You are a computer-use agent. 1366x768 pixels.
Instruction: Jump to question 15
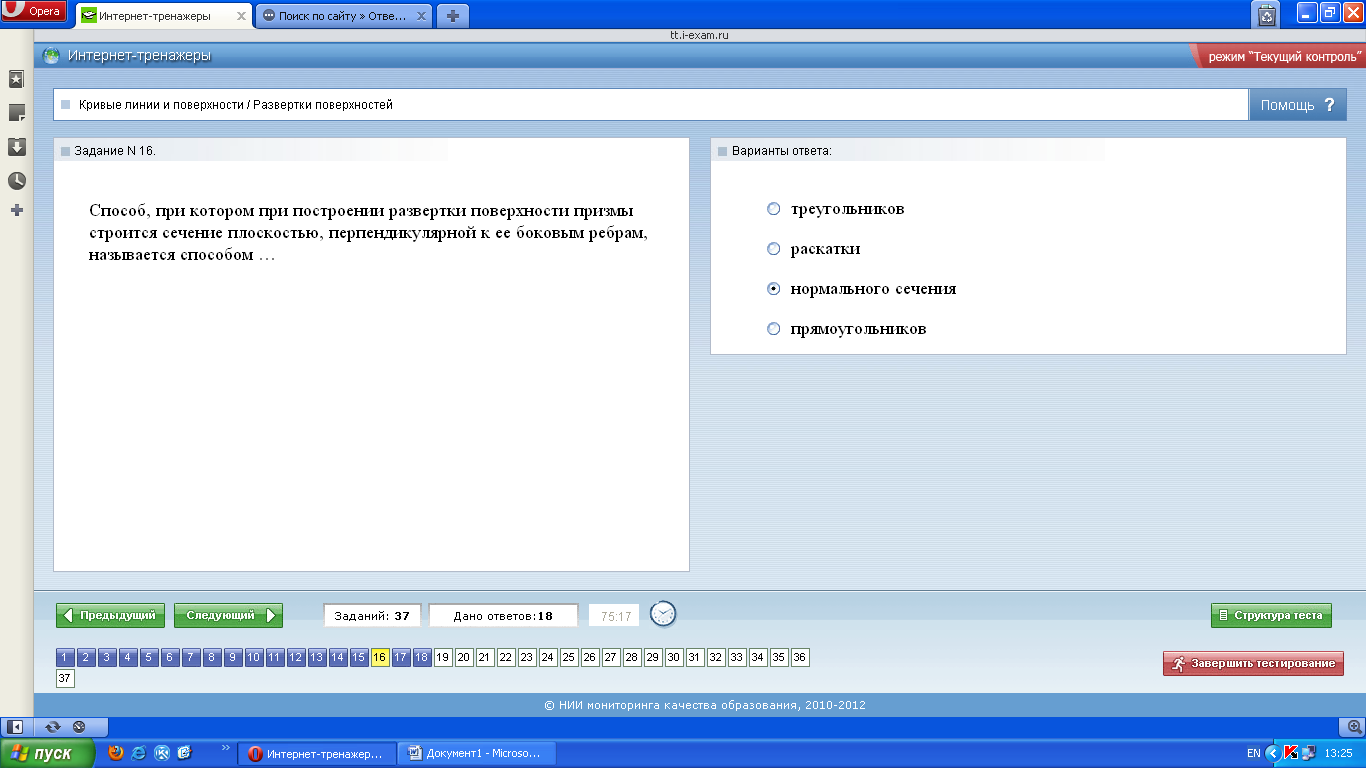point(359,657)
